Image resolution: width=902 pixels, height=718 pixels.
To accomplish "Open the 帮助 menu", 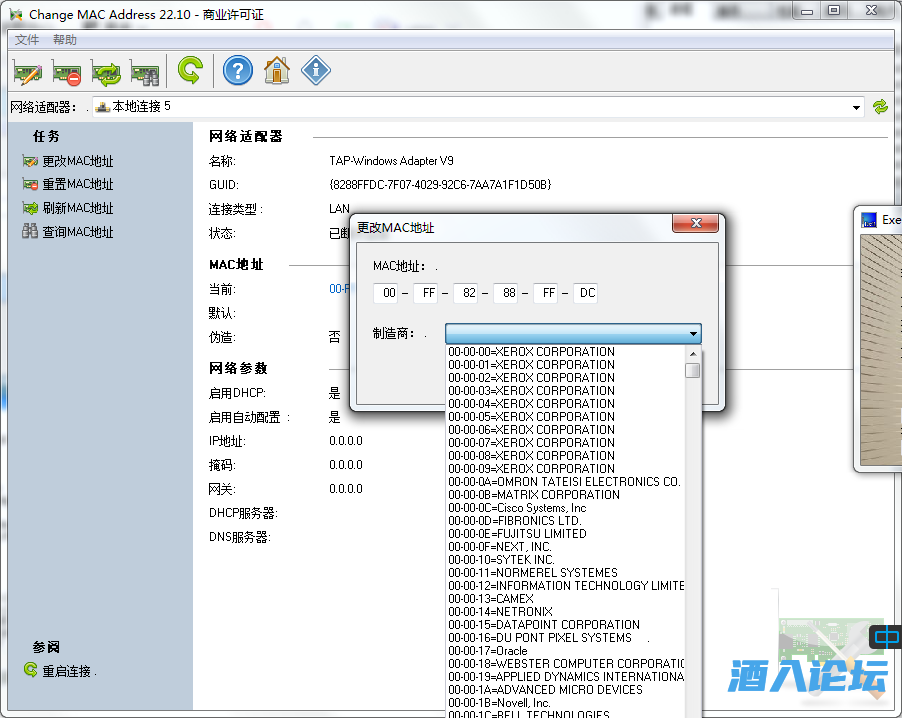I will pyautogui.click(x=65, y=40).
